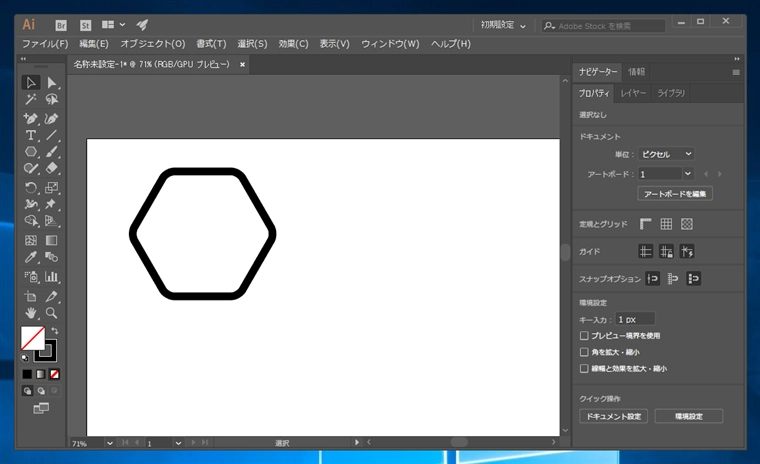
Task: Click the アートボードを編集 button
Action: click(675, 194)
